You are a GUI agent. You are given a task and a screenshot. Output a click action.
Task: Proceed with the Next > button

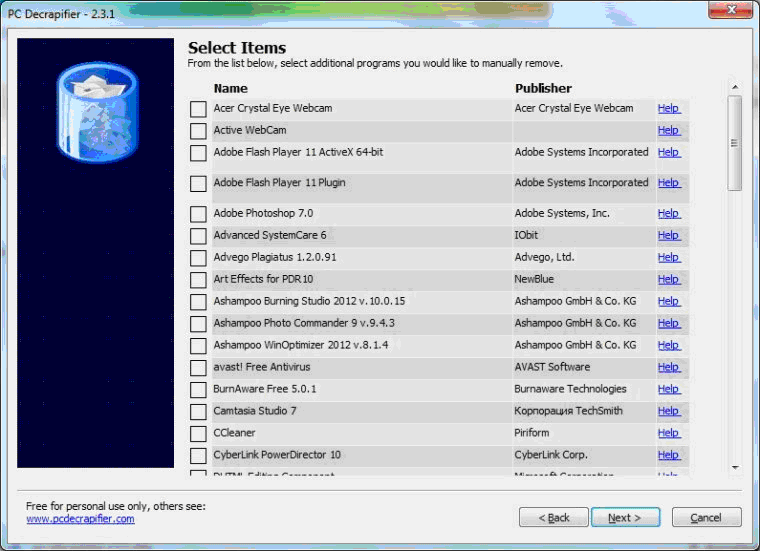(625, 518)
